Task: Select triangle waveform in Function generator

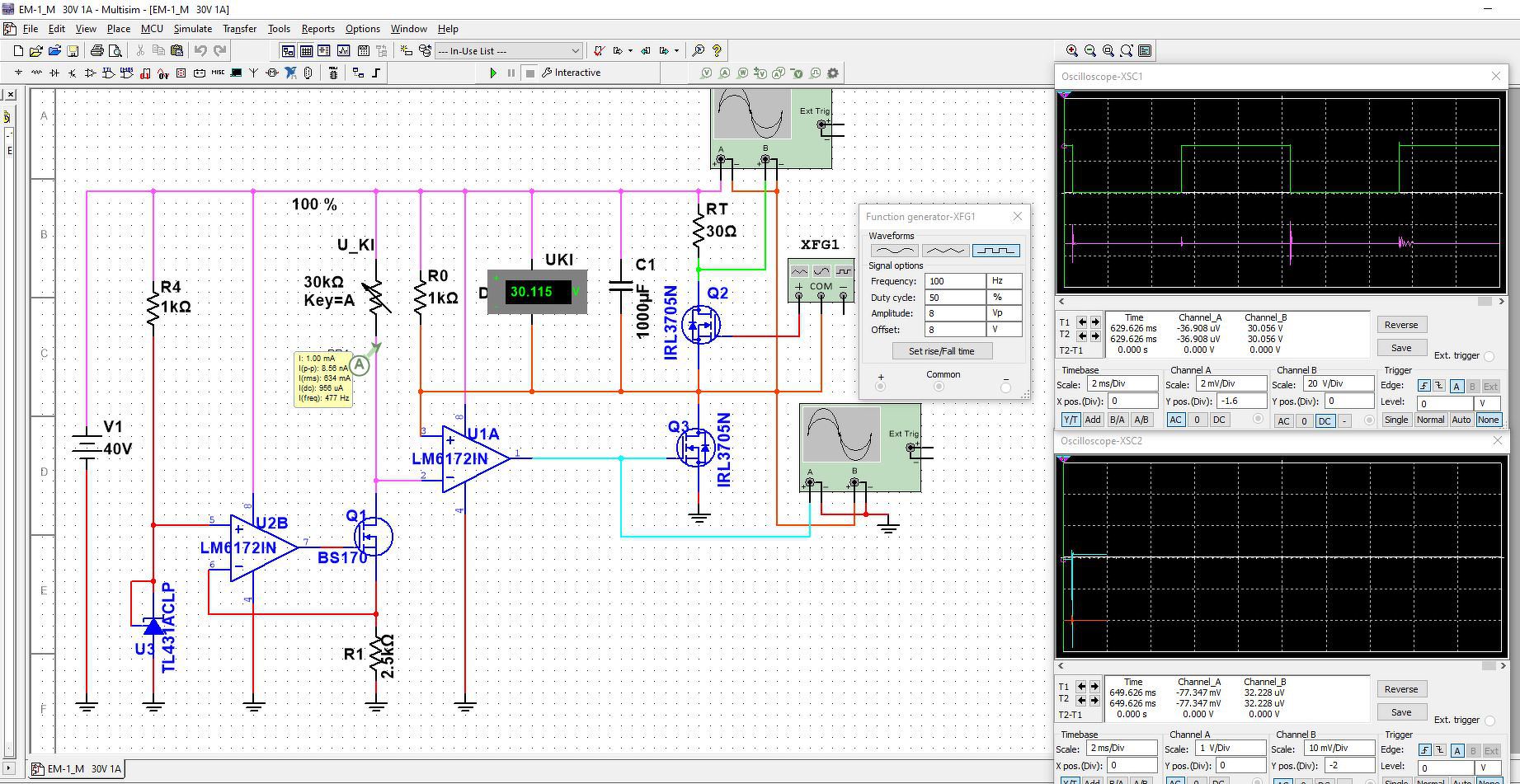Action: pos(945,251)
